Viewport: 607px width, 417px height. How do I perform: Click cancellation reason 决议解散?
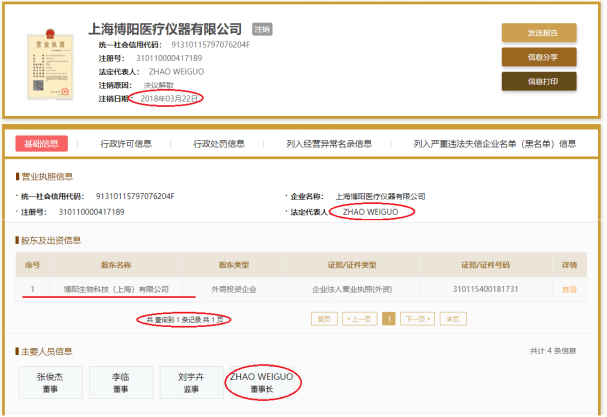(159, 85)
